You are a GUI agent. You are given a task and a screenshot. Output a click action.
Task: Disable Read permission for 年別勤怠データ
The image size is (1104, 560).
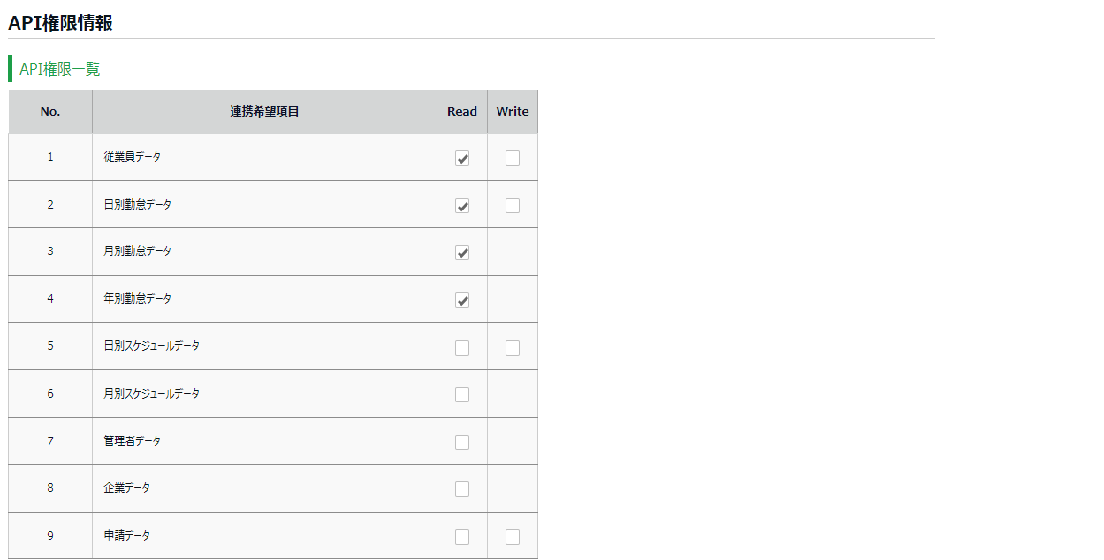coord(462,300)
